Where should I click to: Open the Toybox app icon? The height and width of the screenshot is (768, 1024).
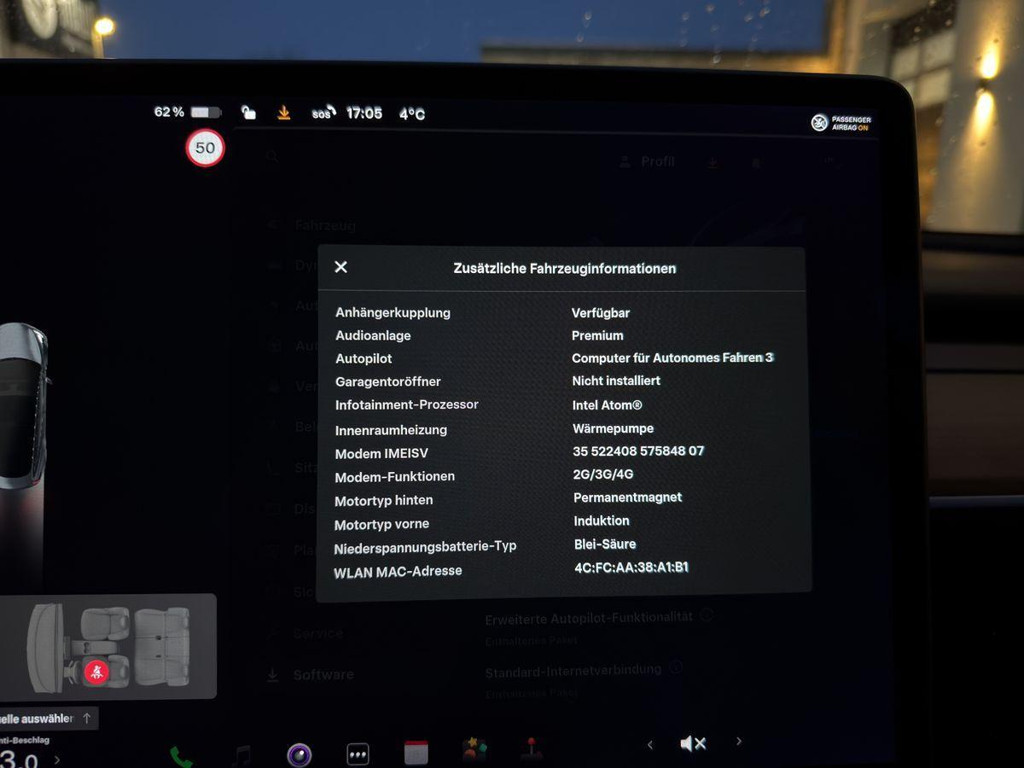(x=474, y=750)
